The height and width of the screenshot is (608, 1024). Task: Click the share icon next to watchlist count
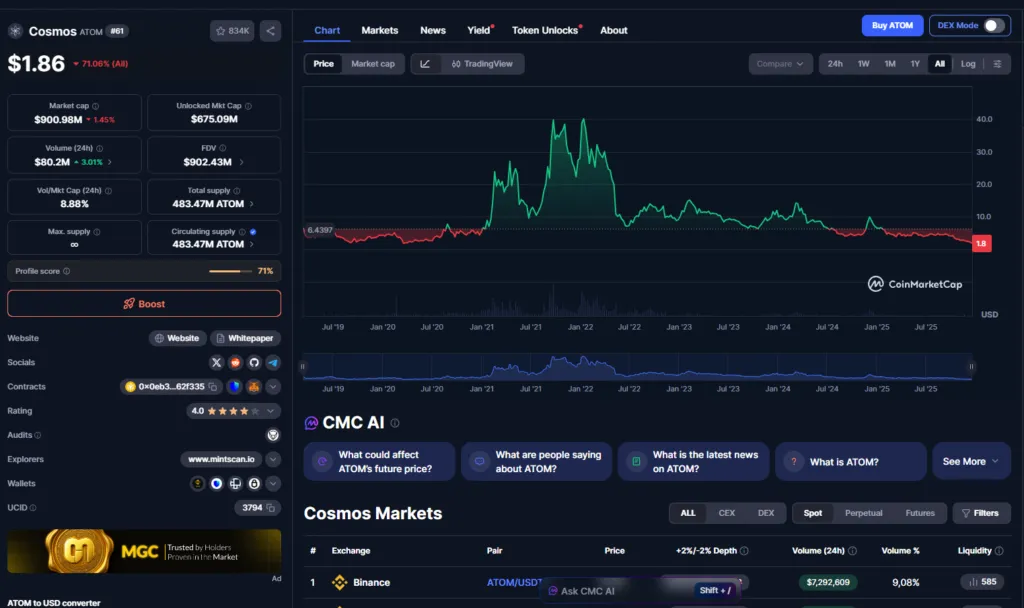coord(271,31)
